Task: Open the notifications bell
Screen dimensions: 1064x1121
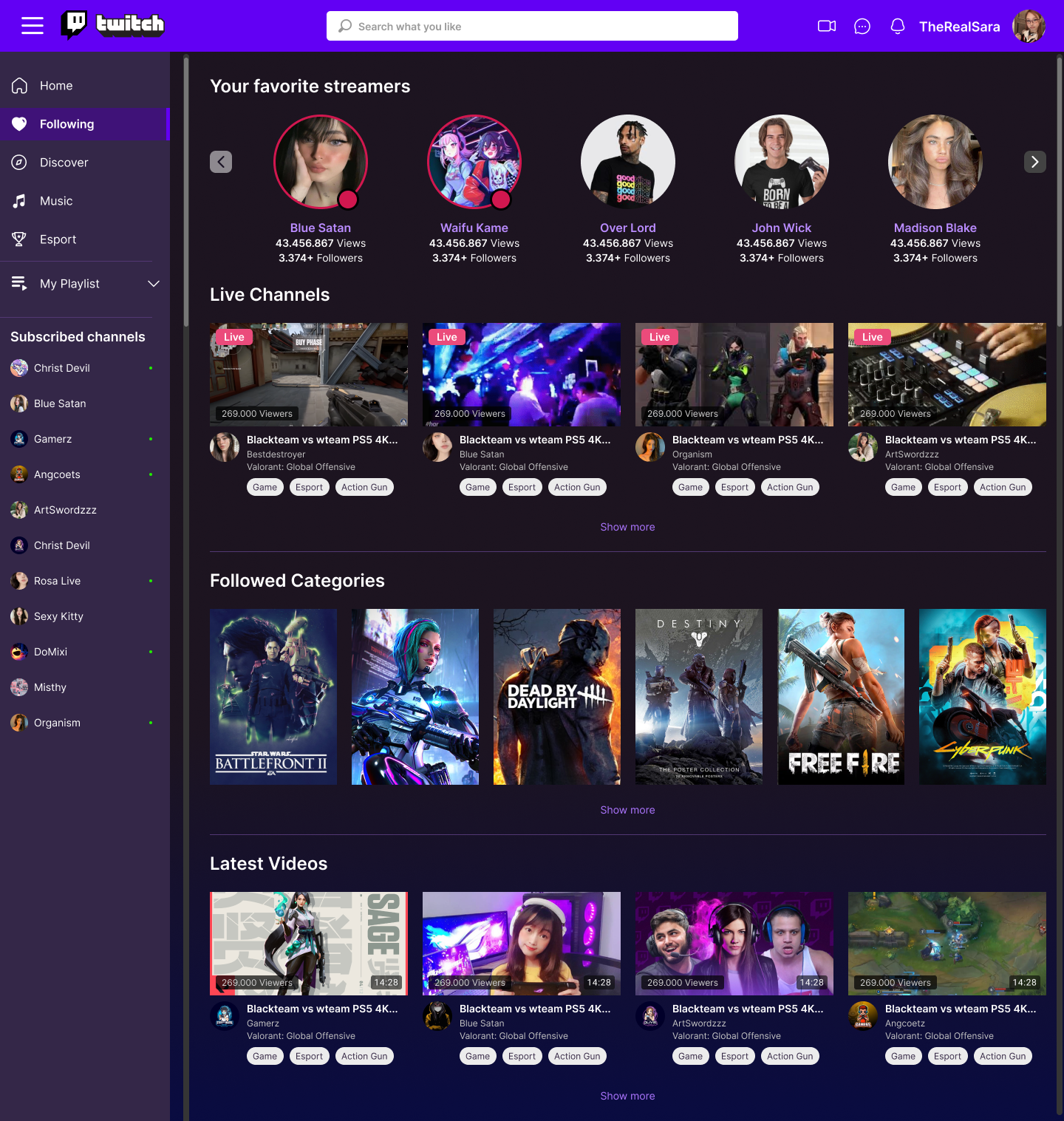Action: [898, 27]
